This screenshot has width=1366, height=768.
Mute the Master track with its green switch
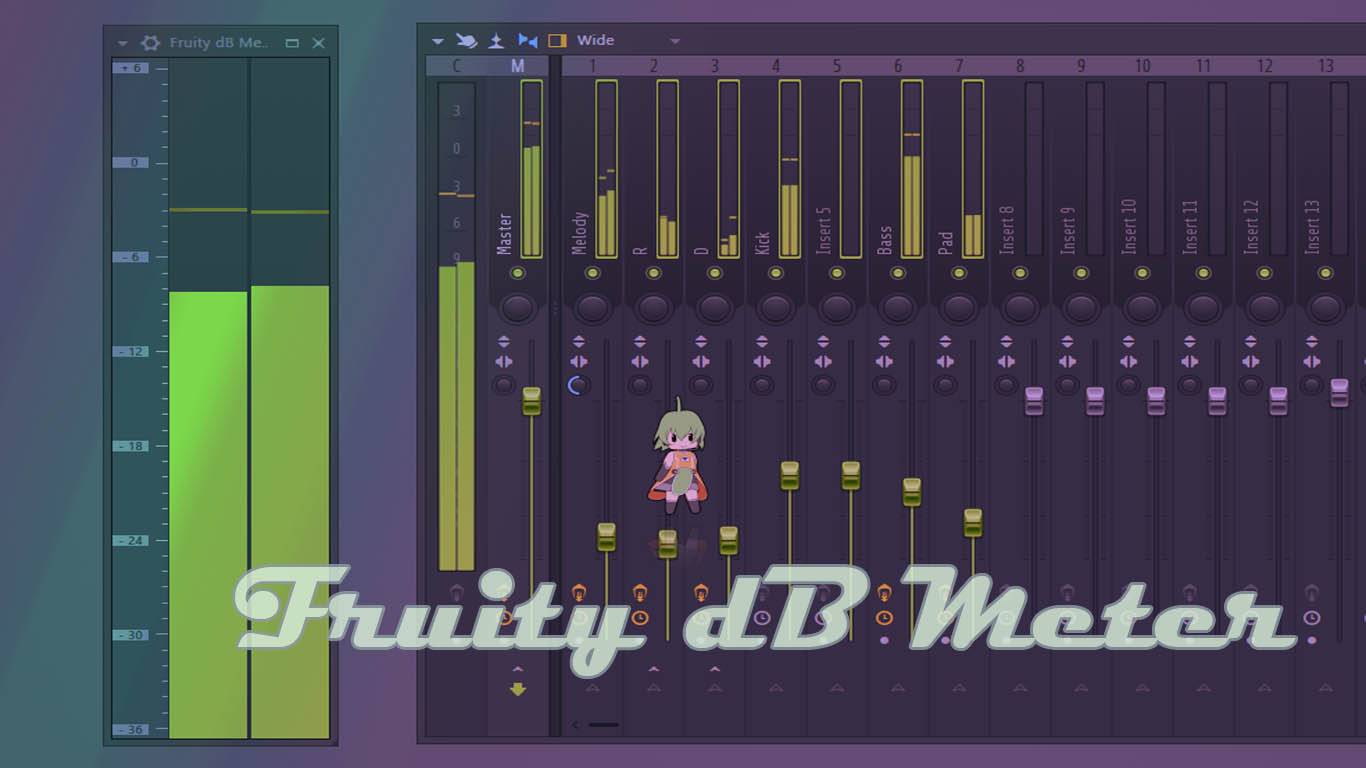point(517,273)
